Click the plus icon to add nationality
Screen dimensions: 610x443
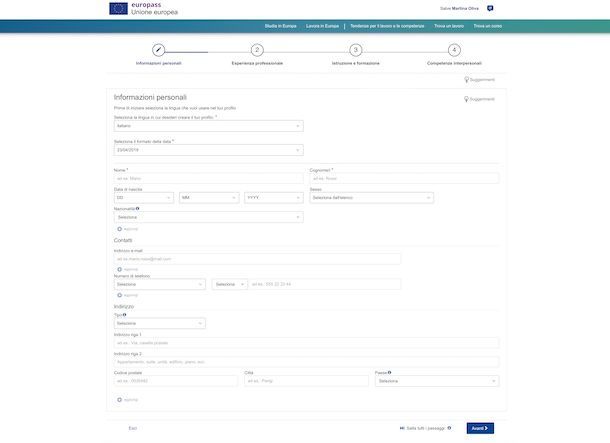pyautogui.click(x=119, y=229)
